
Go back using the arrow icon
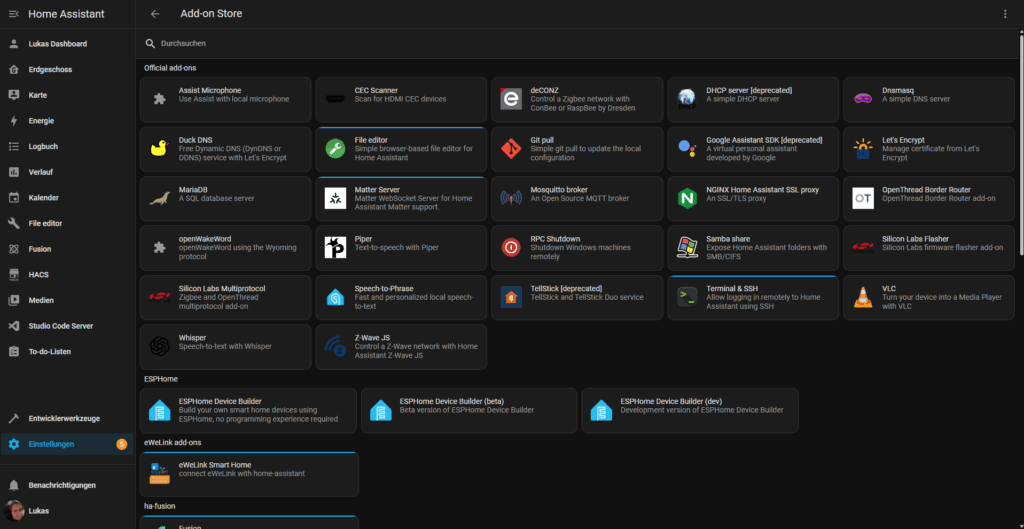click(x=155, y=14)
